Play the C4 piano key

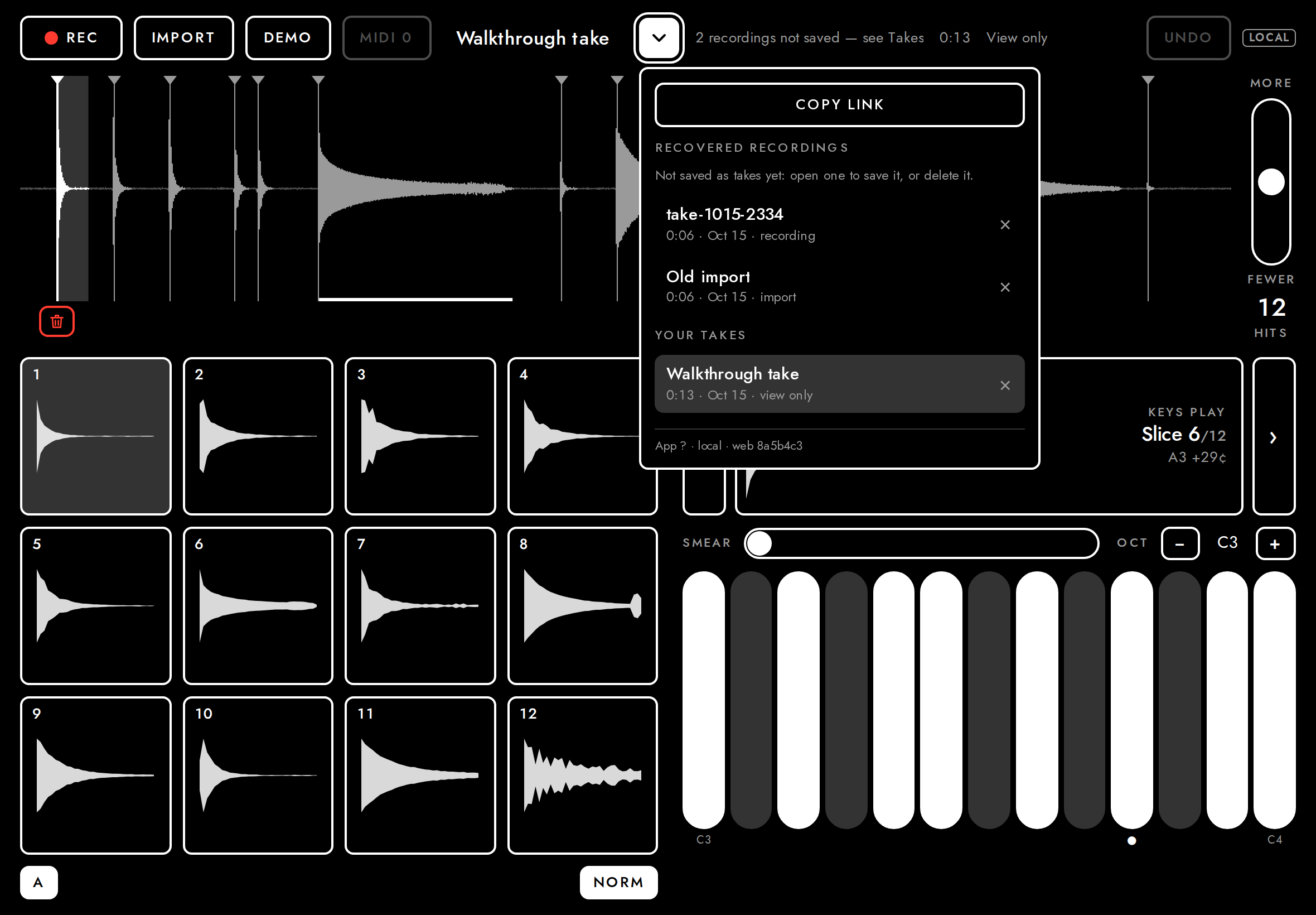point(1274,700)
